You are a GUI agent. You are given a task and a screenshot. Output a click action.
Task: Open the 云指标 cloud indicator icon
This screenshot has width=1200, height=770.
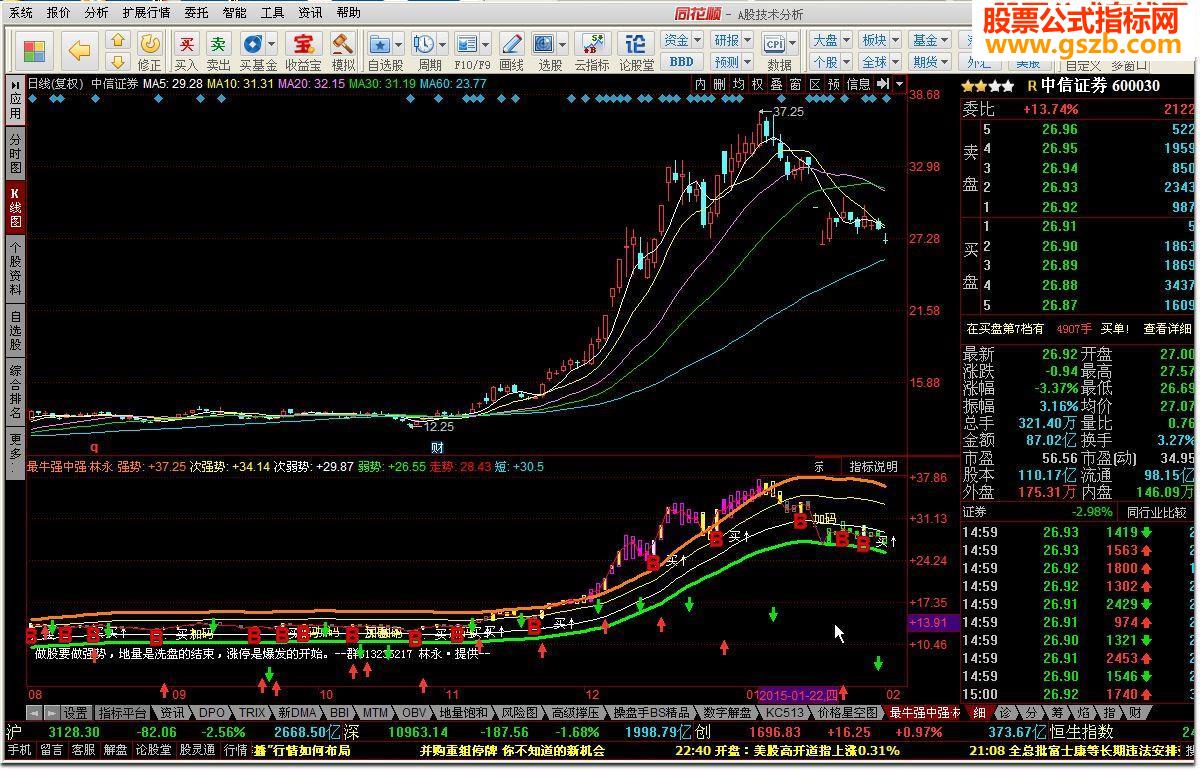click(591, 50)
